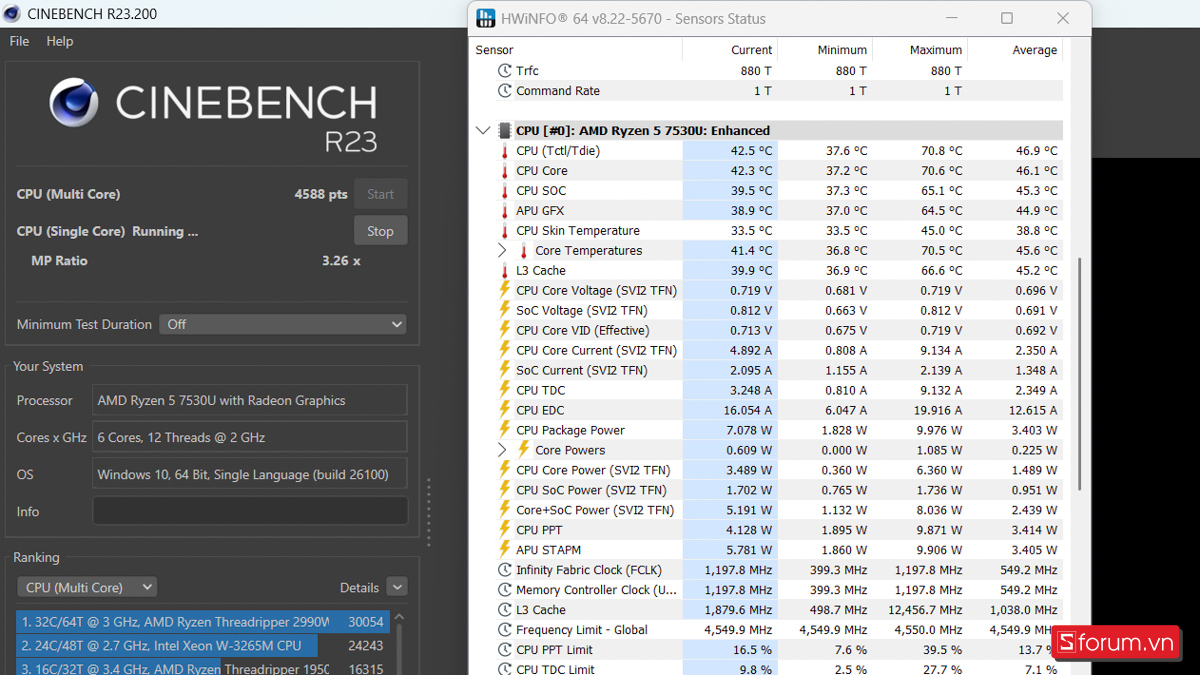The height and width of the screenshot is (675, 1200).
Task: Click the lightning icon beside SoC Current
Action: pyautogui.click(x=504, y=370)
